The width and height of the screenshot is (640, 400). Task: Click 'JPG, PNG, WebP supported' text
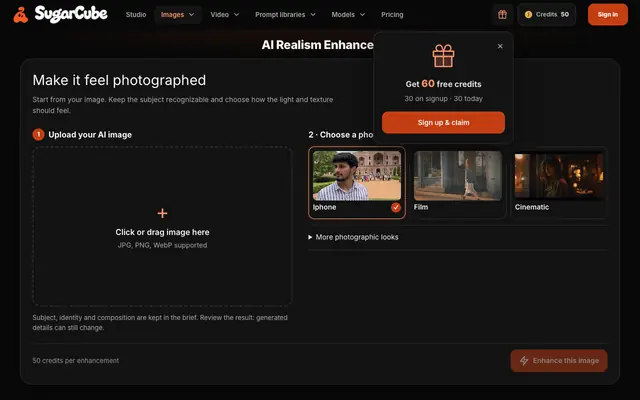click(x=162, y=245)
